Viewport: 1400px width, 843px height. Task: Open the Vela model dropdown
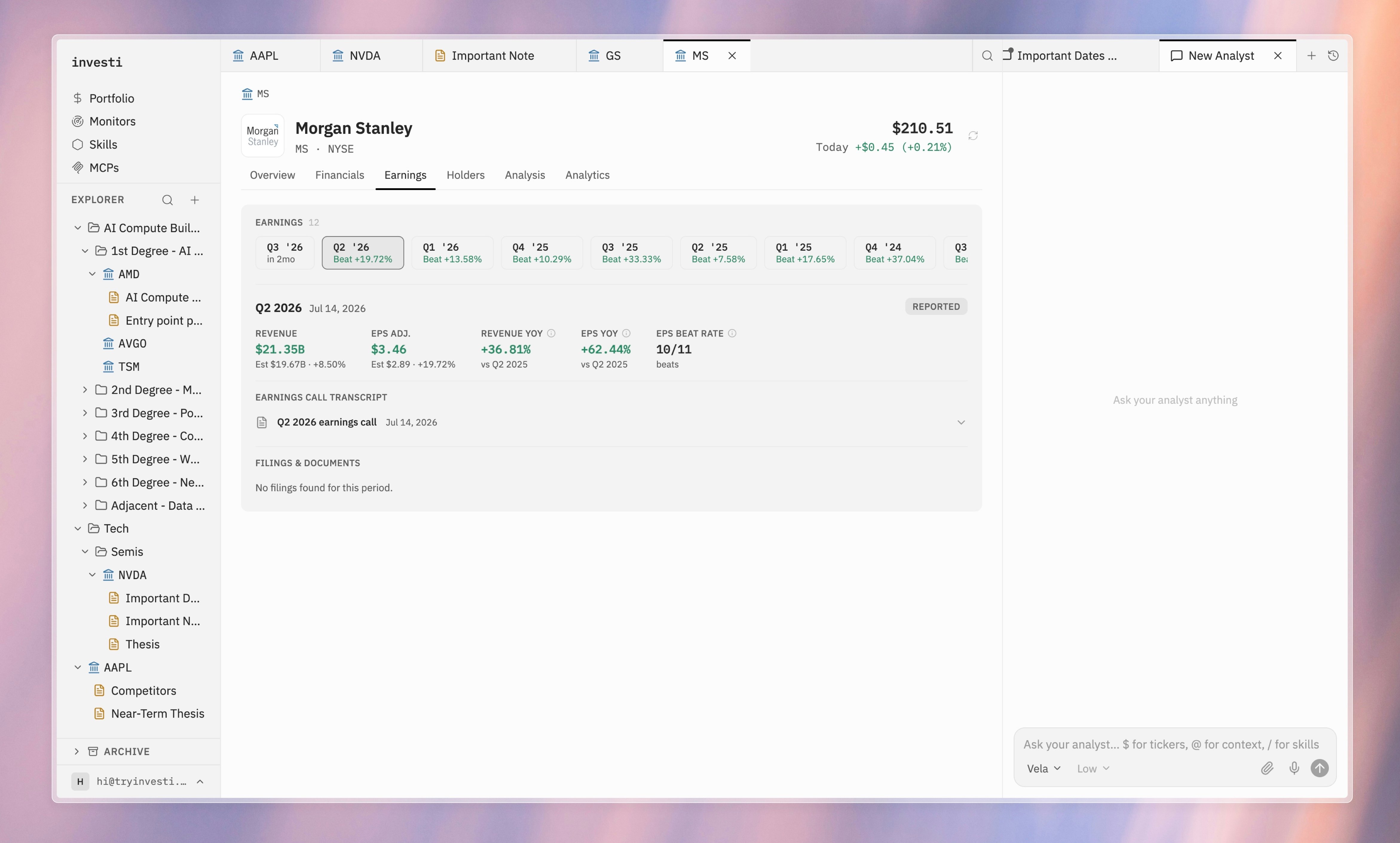[1044, 769]
